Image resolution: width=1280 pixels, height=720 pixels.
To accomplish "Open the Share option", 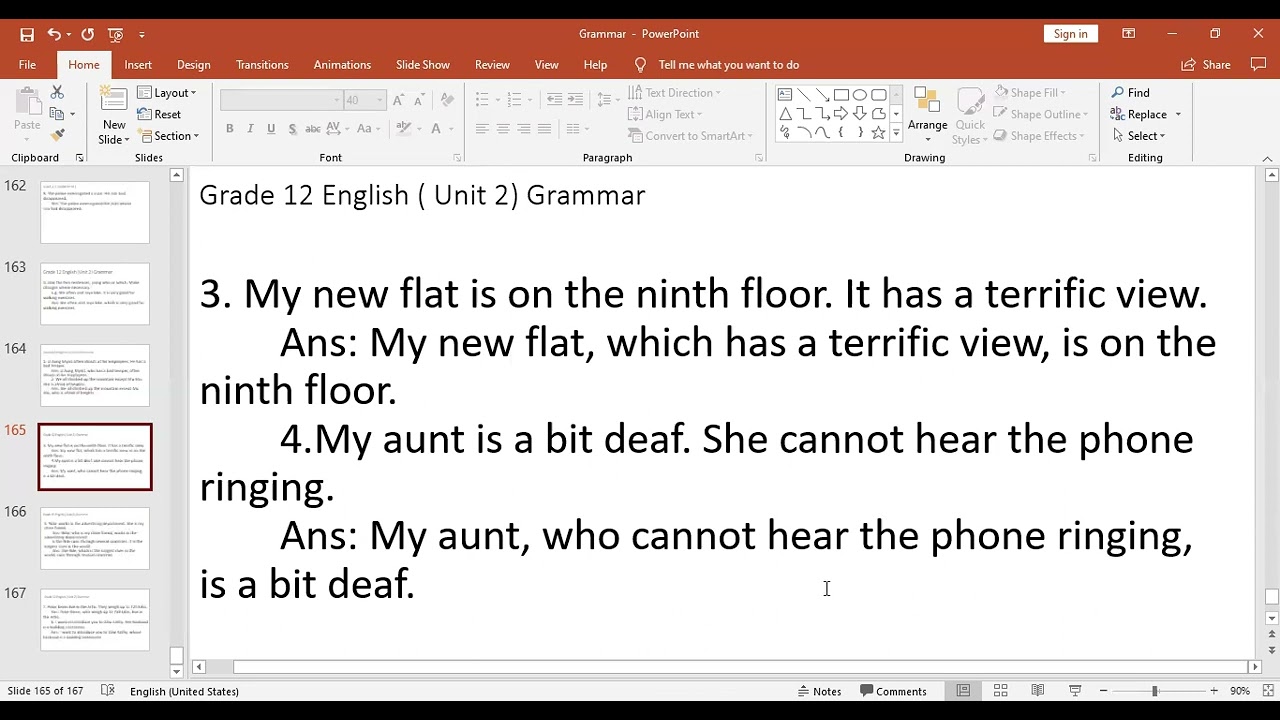I will tap(1206, 65).
